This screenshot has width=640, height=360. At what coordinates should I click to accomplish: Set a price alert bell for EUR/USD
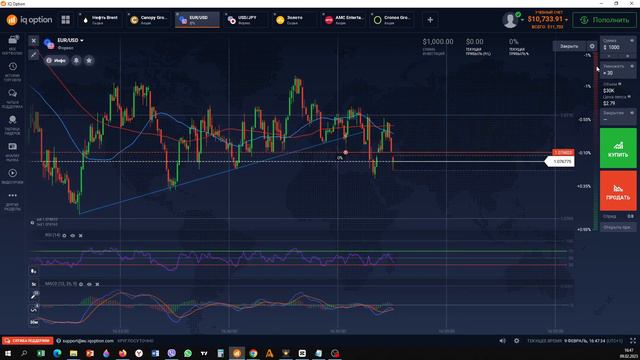point(76,60)
